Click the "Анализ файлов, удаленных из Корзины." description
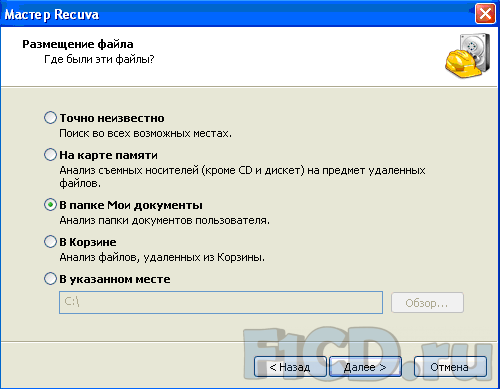 (x=162, y=257)
